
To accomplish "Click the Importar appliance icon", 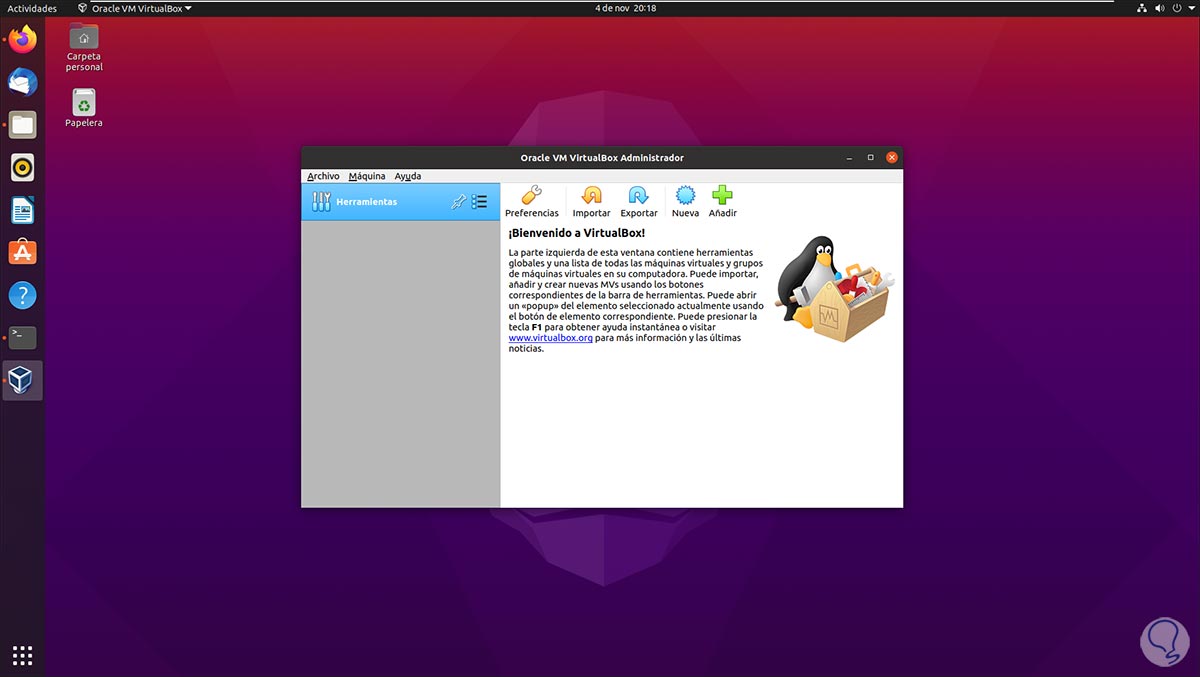I will click(x=591, y=196).
